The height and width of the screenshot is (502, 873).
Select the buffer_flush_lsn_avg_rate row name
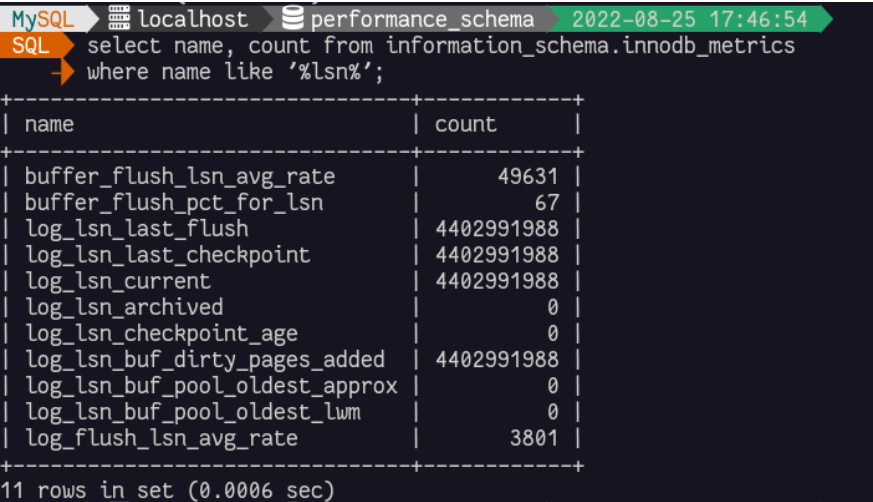coord(180,176)
